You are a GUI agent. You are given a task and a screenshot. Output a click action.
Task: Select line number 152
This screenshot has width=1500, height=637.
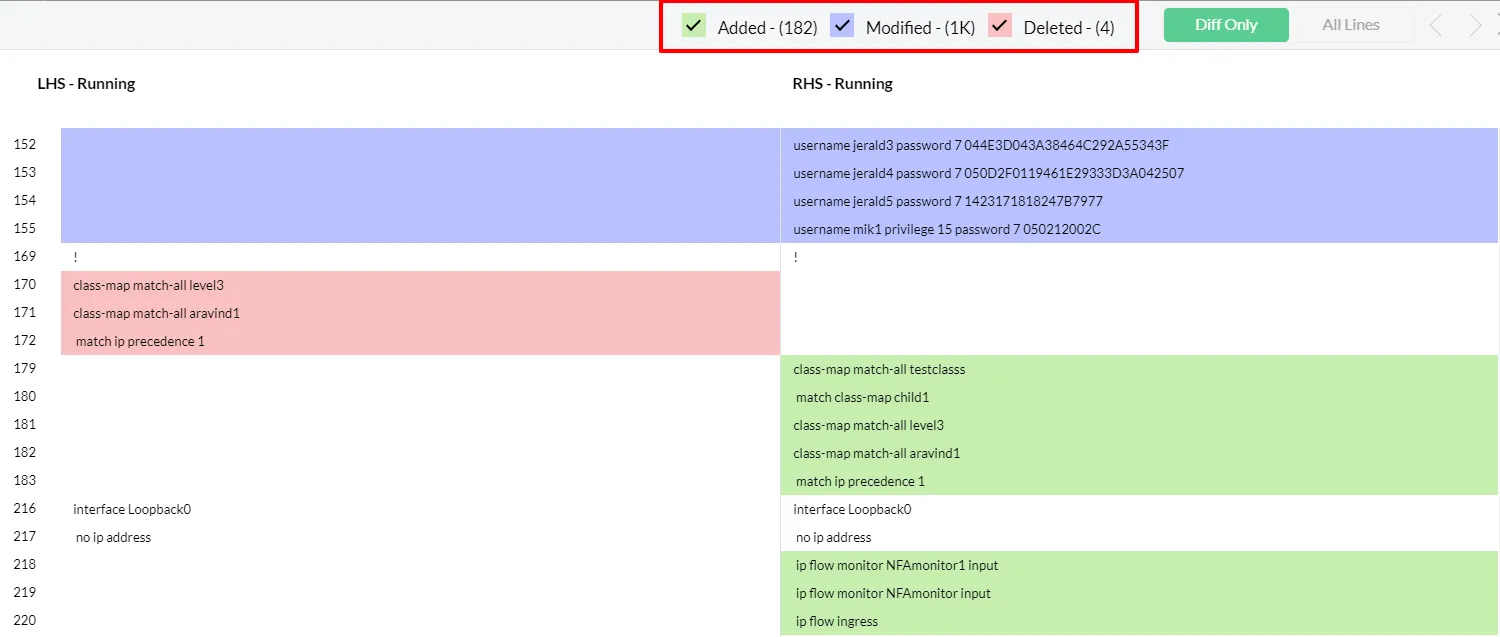(25, 144)
